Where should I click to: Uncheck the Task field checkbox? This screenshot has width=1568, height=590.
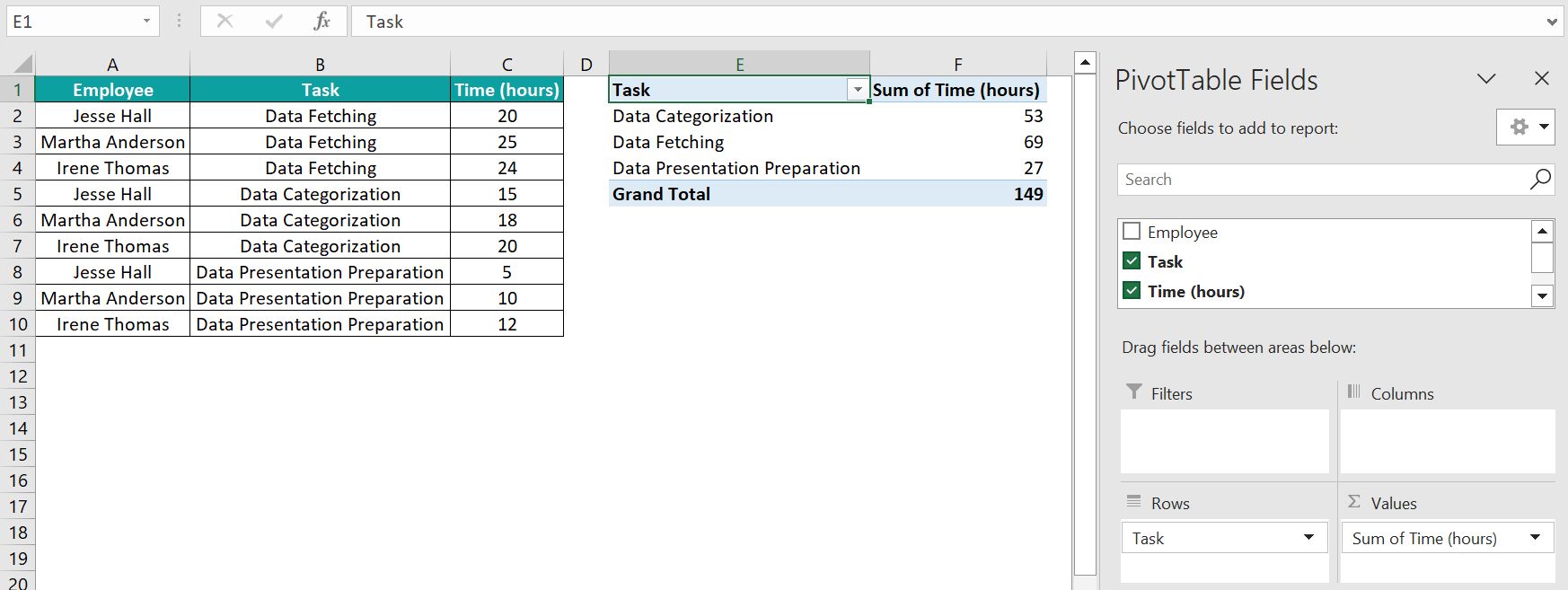[x=1132, y=261]
